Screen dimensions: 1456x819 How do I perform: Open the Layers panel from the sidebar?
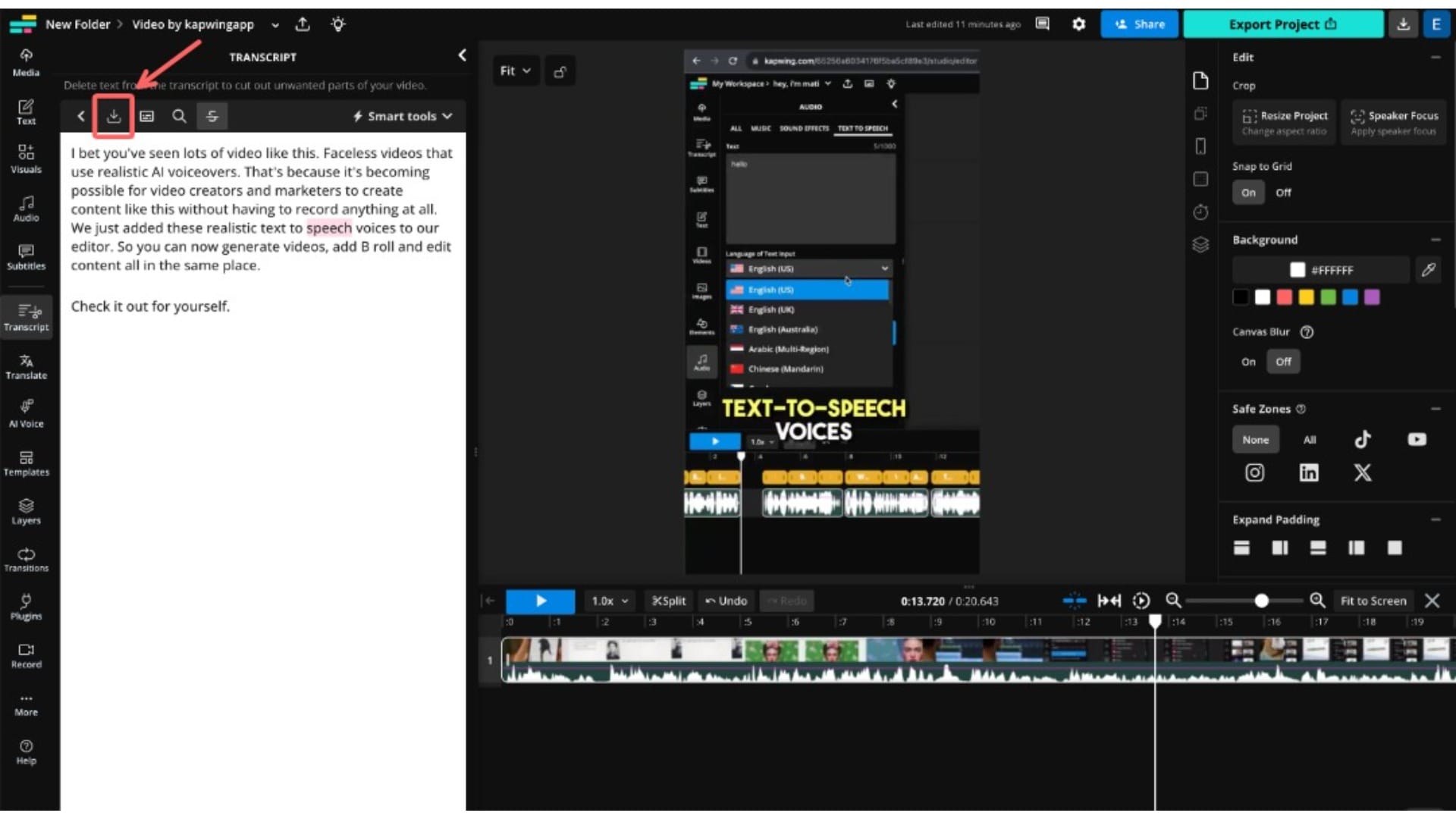click(27, 511)
